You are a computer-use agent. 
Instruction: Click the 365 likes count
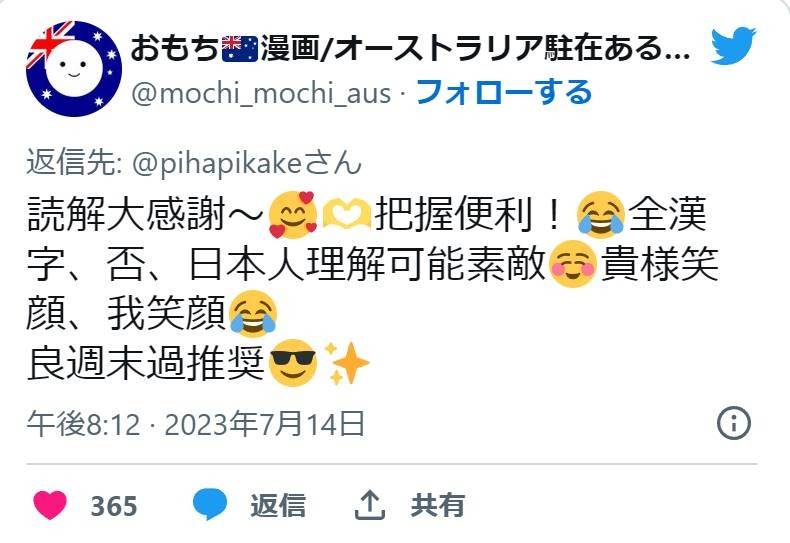click(x=114, y=506)
